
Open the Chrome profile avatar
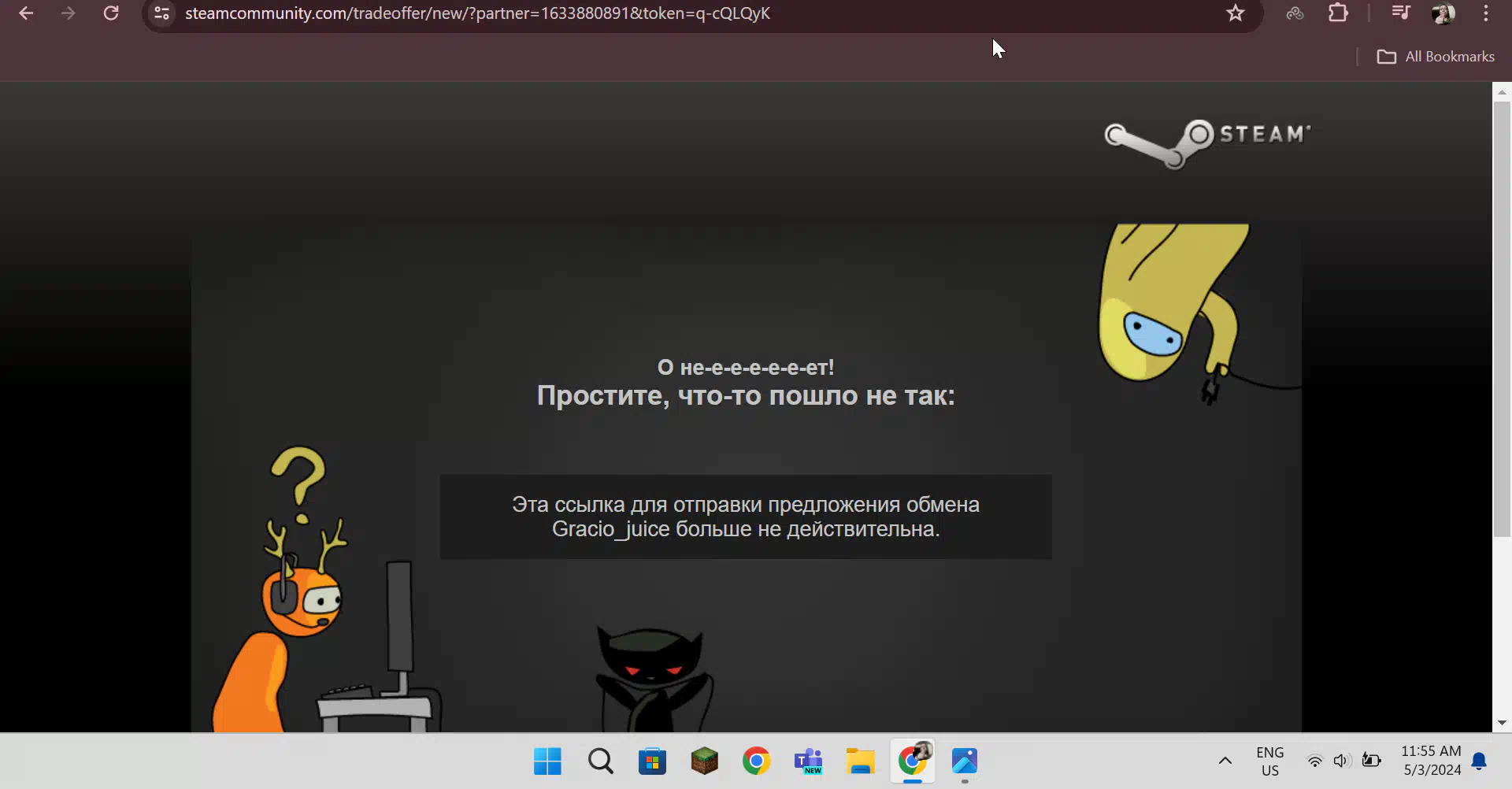pyautogui.click(x=1443, y=13)
